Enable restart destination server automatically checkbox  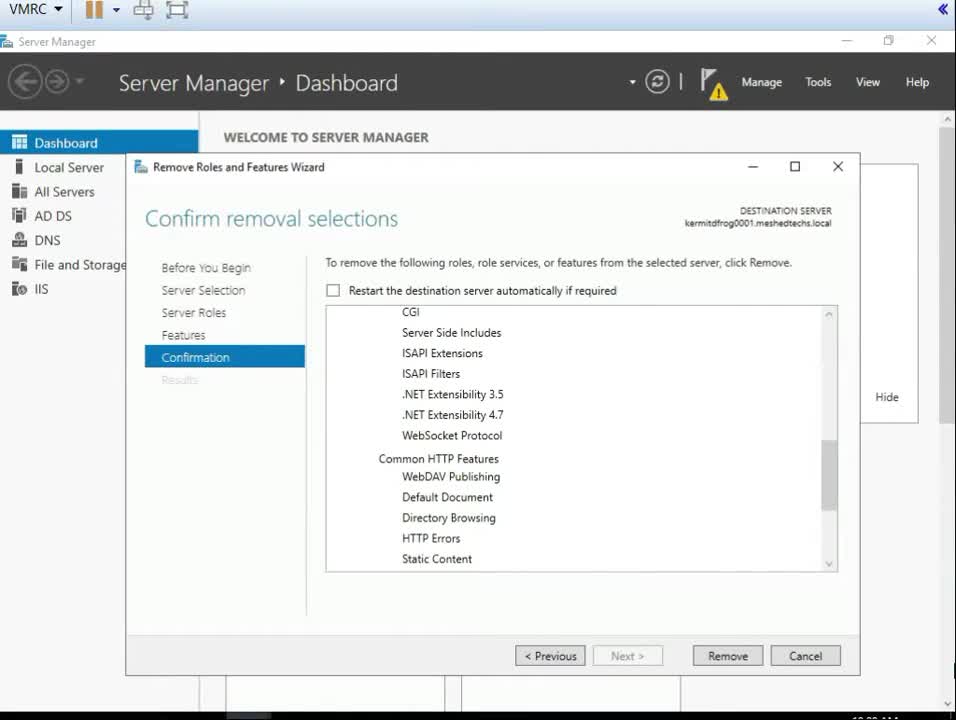coord(333,290)
